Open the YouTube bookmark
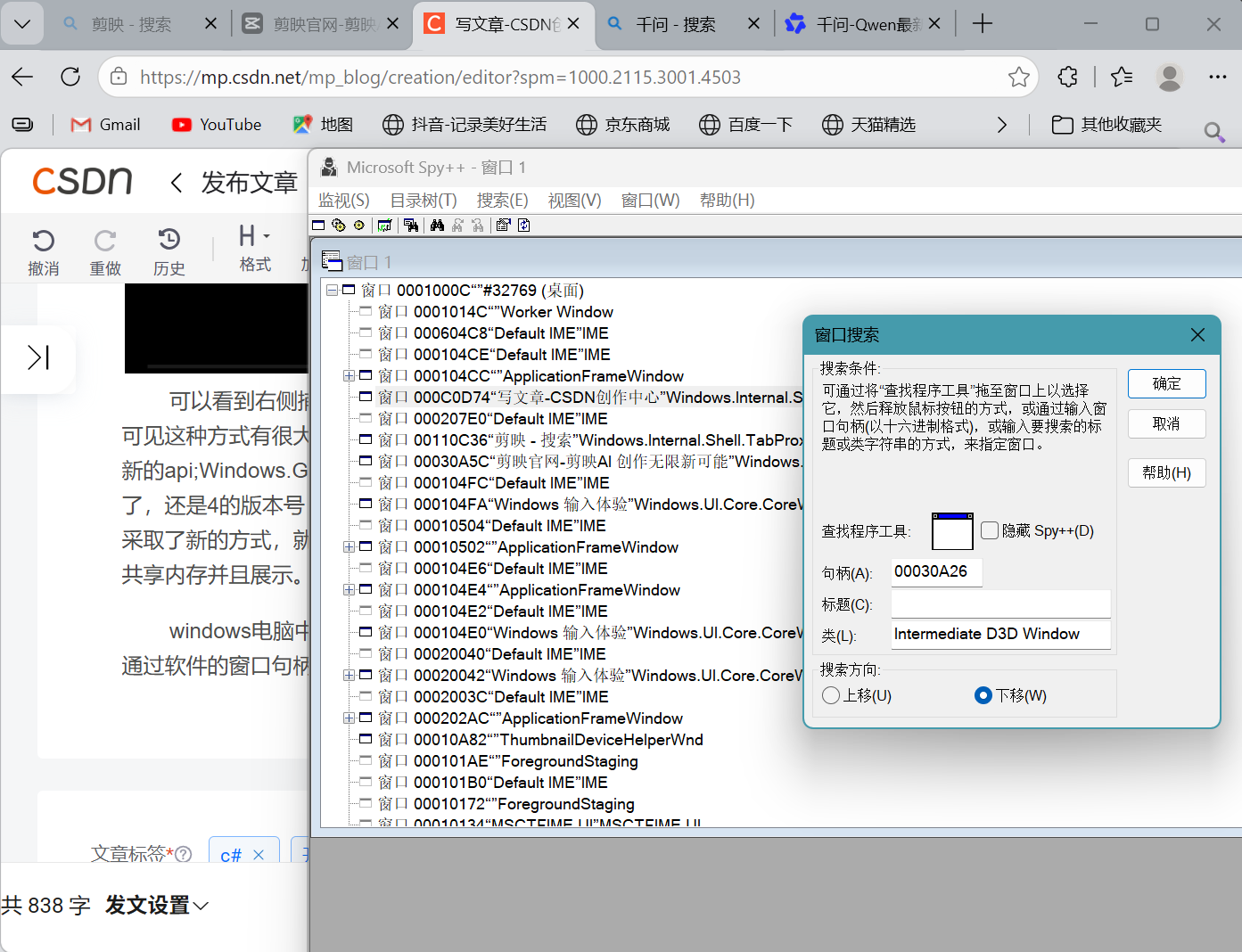The width and height of the screenshot is (1242, 952). [x=217, y=125]
